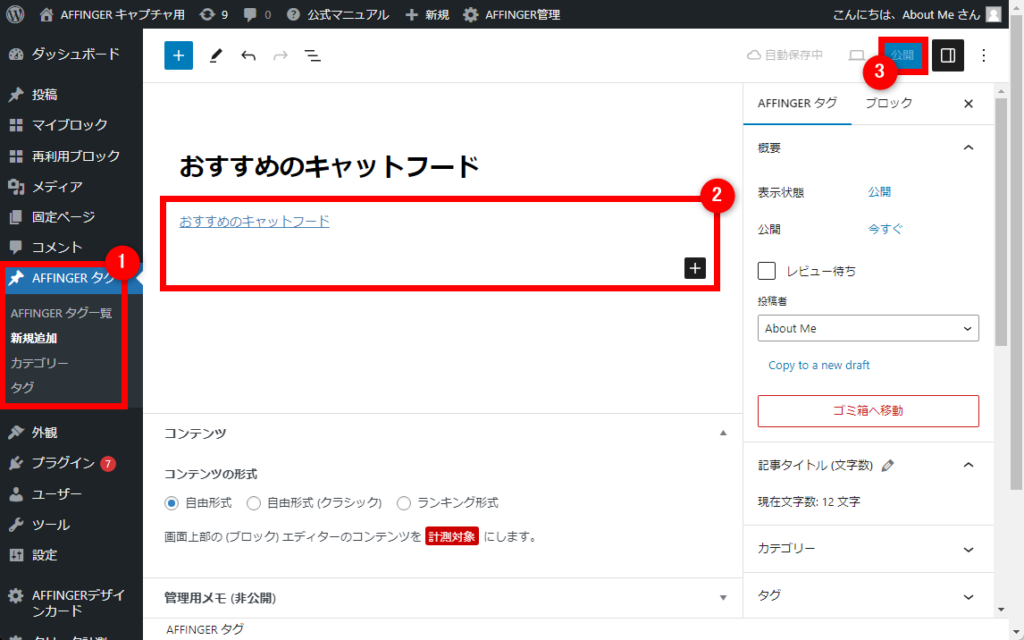Select the 自由形式 (クラシック) radio option
Image resolution: width=1024 pixels, height=640 pixels.
tap(254, 503)
